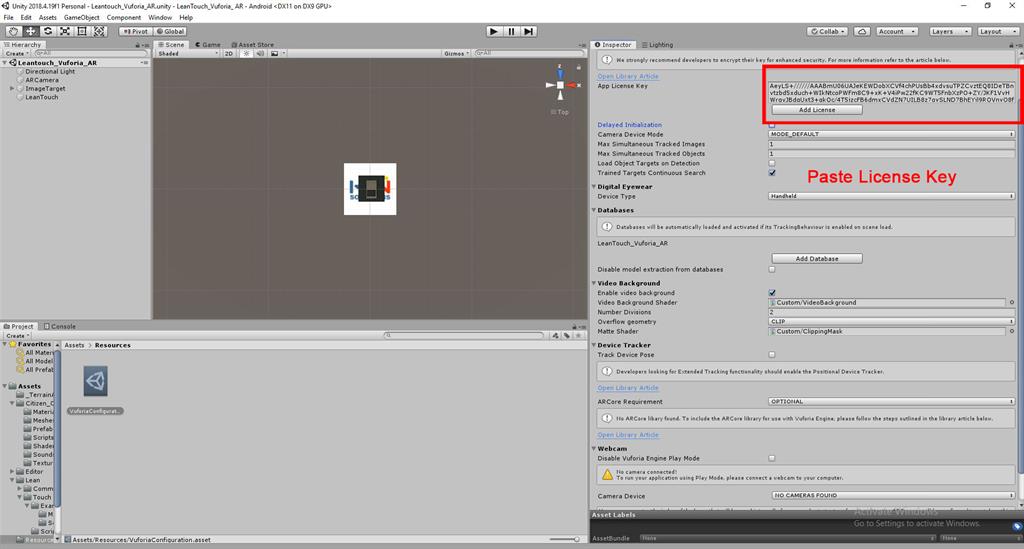Open the File menu

pos(8,18)
